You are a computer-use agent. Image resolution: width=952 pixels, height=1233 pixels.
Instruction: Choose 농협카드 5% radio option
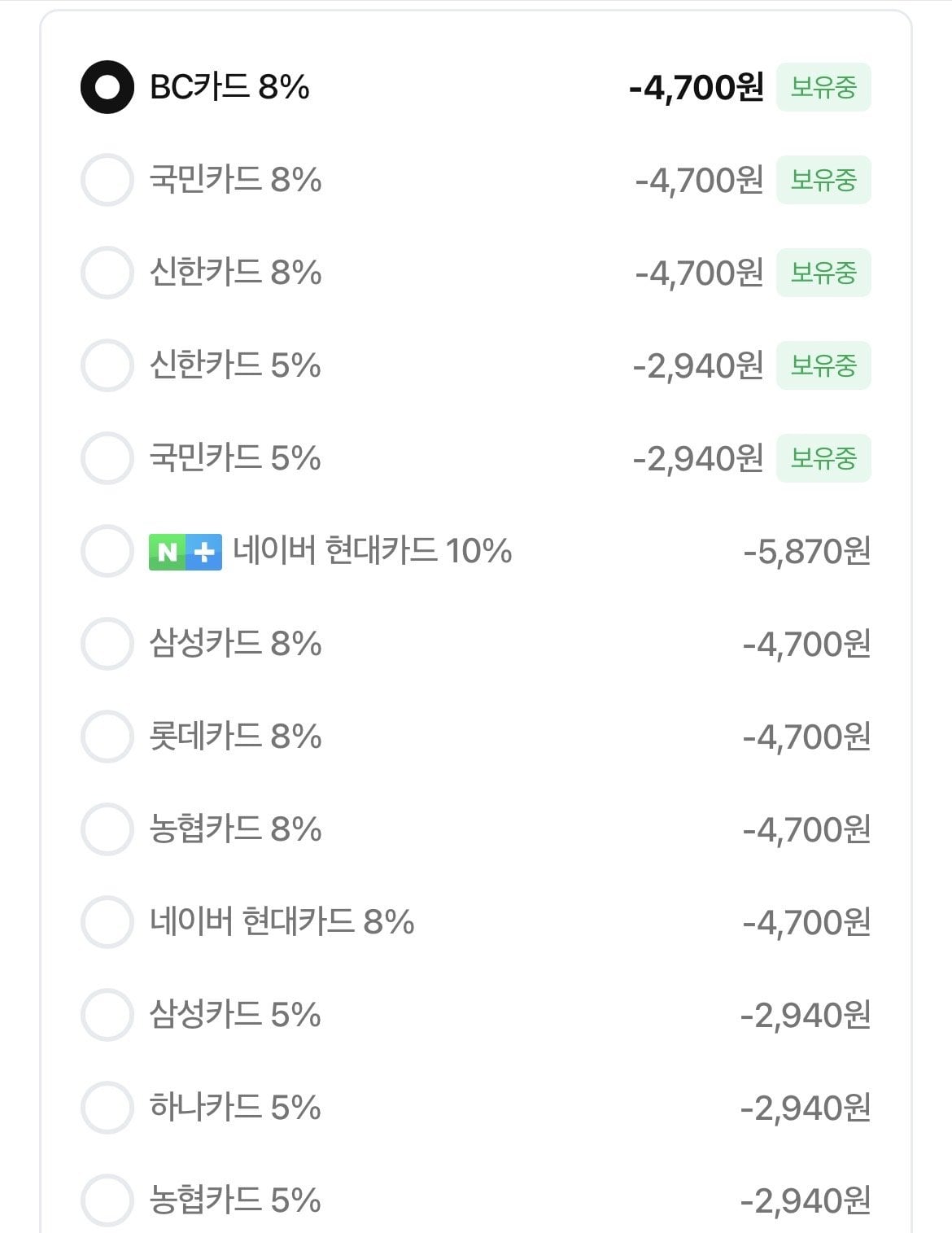(x=107, y=1200)
